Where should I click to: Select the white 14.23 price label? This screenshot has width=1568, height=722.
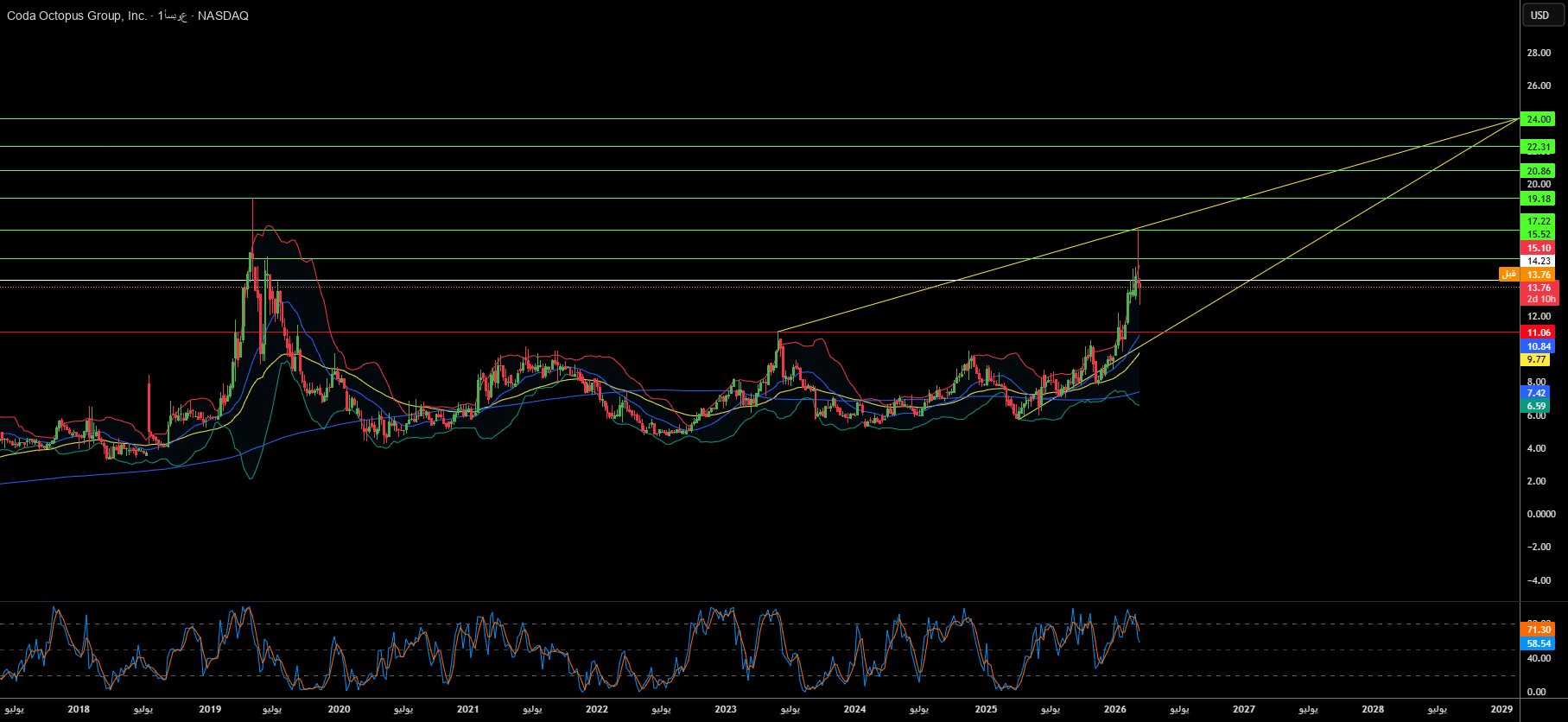[1539, 261]
